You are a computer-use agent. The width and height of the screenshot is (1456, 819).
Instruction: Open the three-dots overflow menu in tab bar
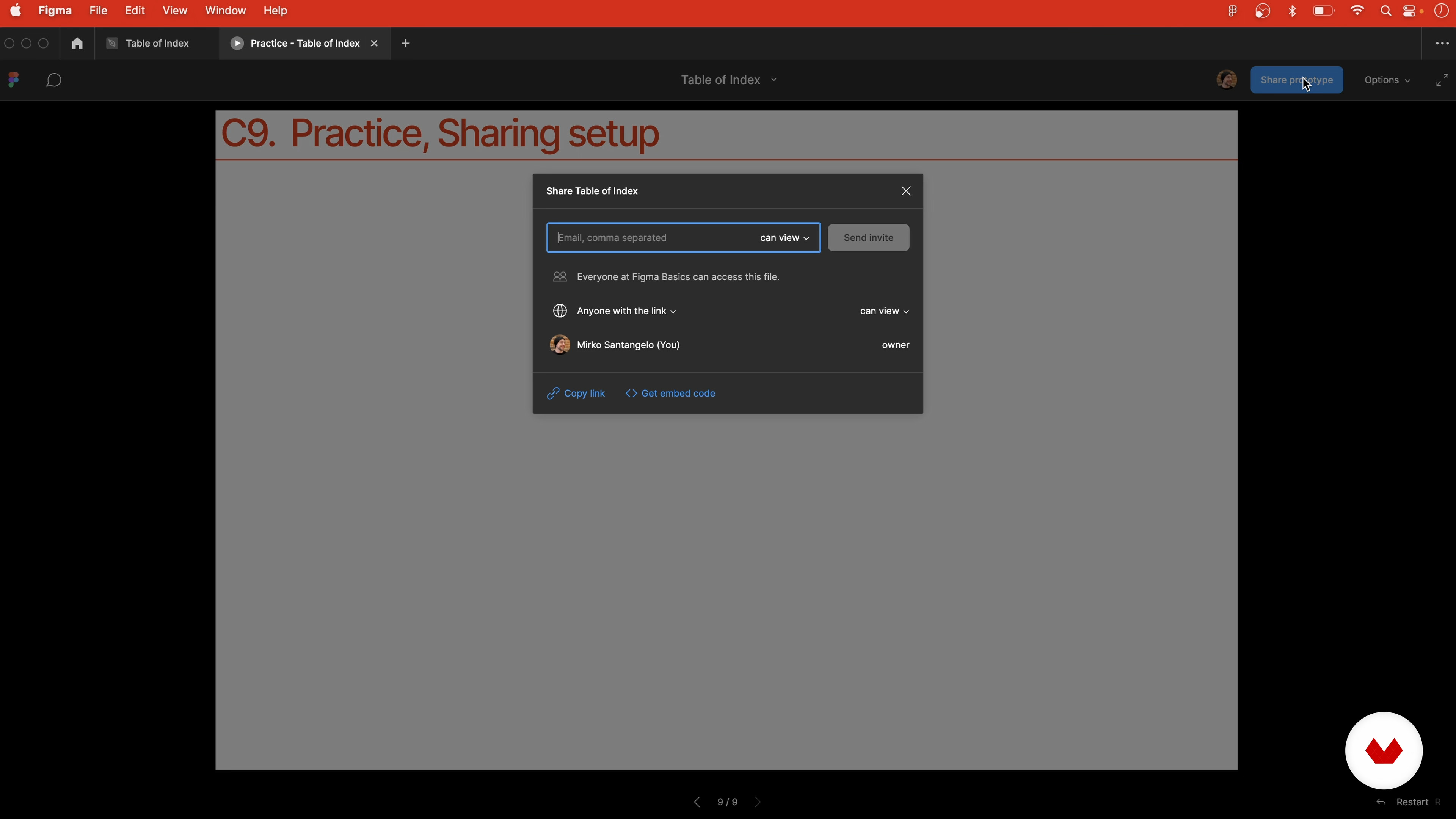tap(1442, 44)
